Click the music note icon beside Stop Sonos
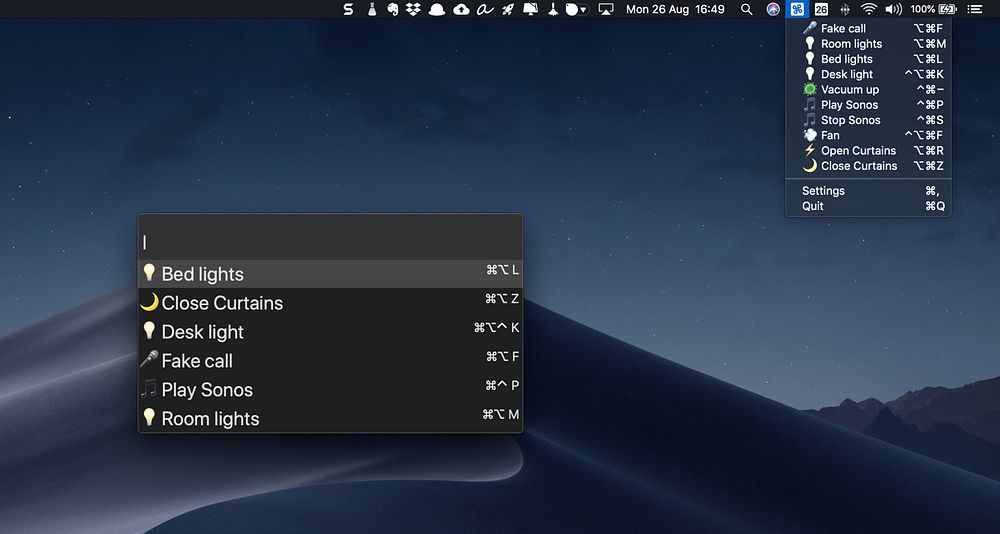The height and width of the screenshot is (534, 1000). [810, 120]
